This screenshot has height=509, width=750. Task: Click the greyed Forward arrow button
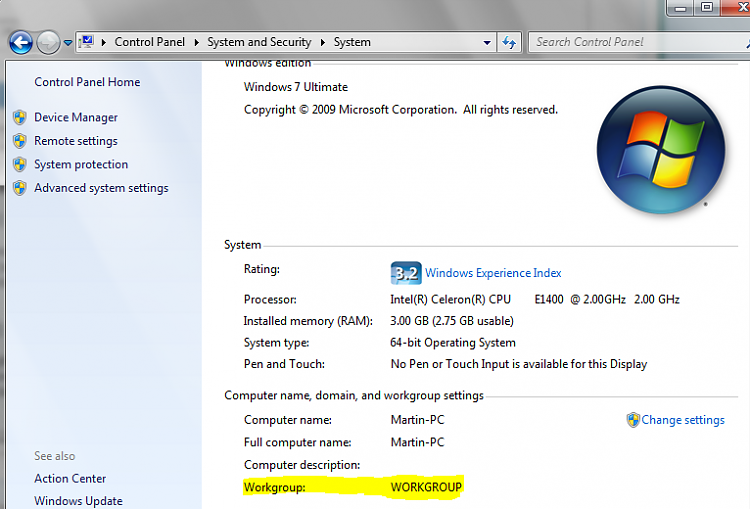(x=48, y=43)
